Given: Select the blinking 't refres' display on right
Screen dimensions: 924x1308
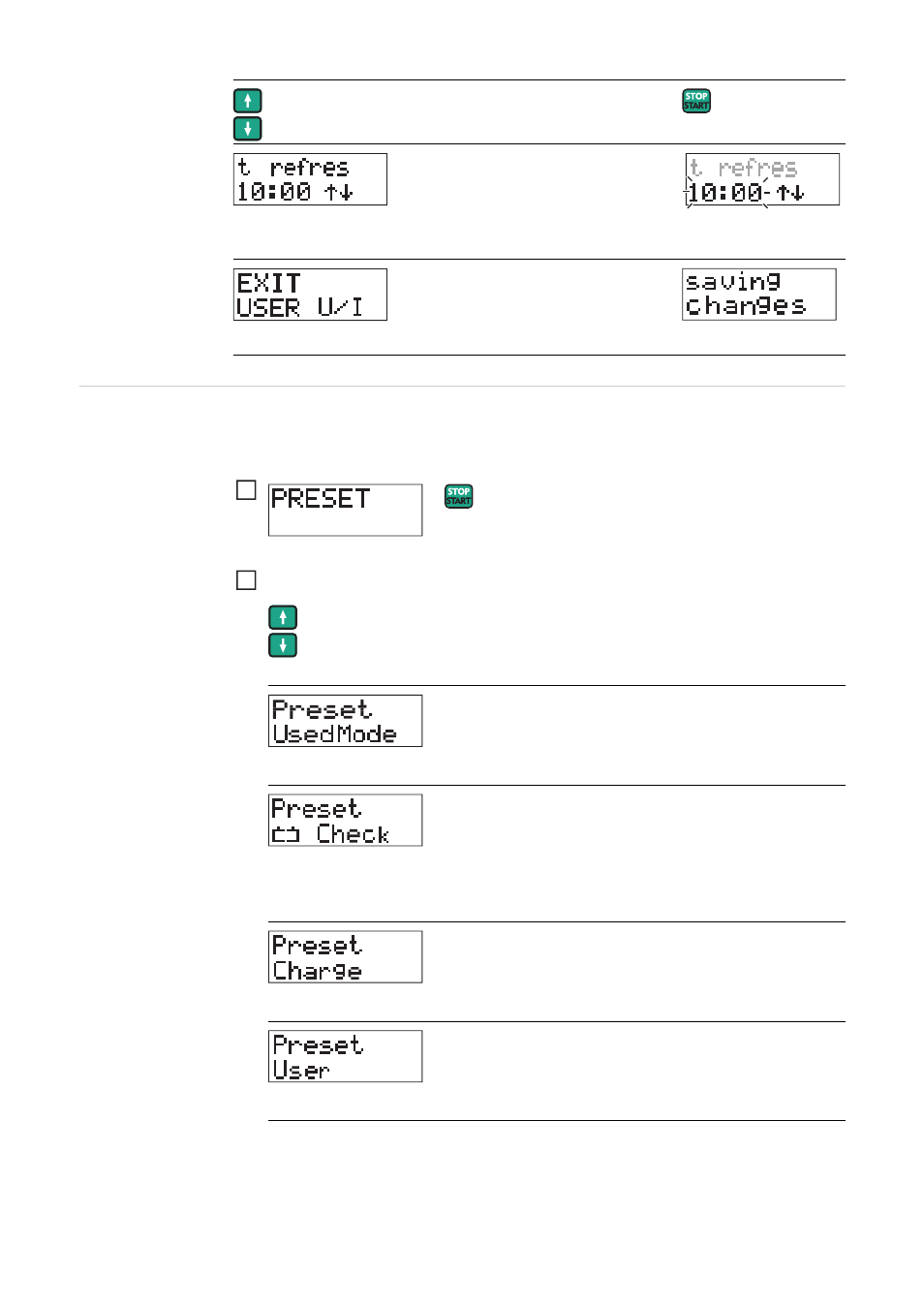Looking at the screenshot, I should (762, 179).
